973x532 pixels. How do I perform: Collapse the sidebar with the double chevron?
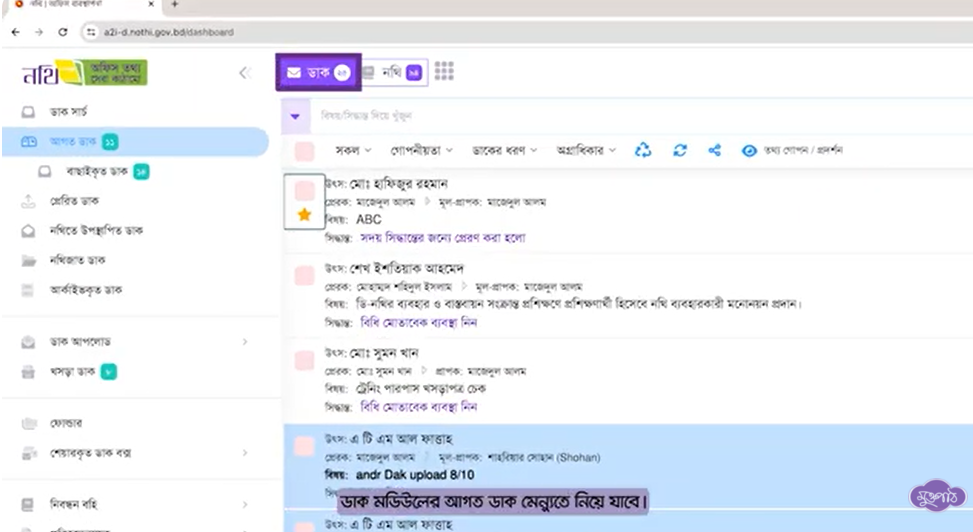pos(244,73)
